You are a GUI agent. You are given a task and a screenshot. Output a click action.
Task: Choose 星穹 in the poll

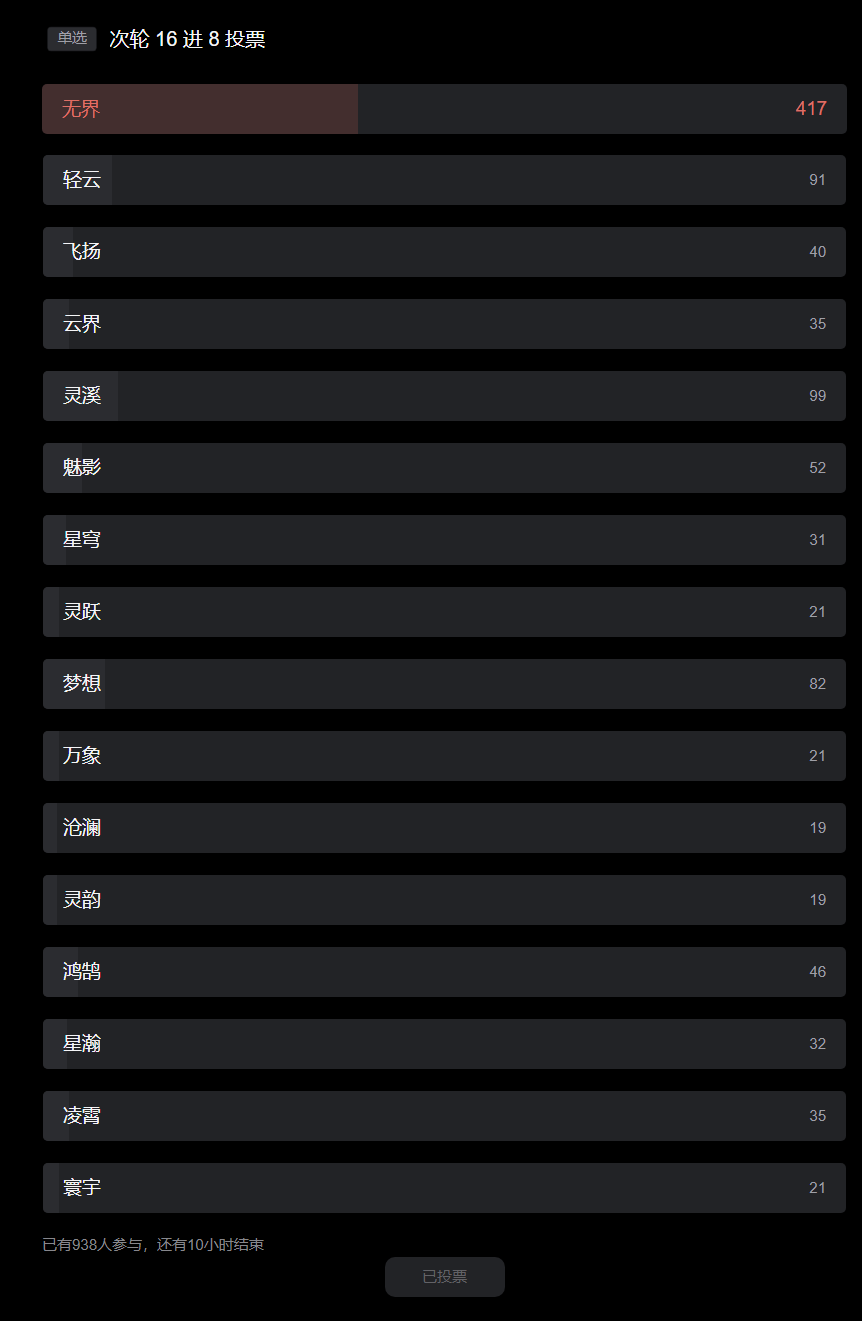pos(444,540)
